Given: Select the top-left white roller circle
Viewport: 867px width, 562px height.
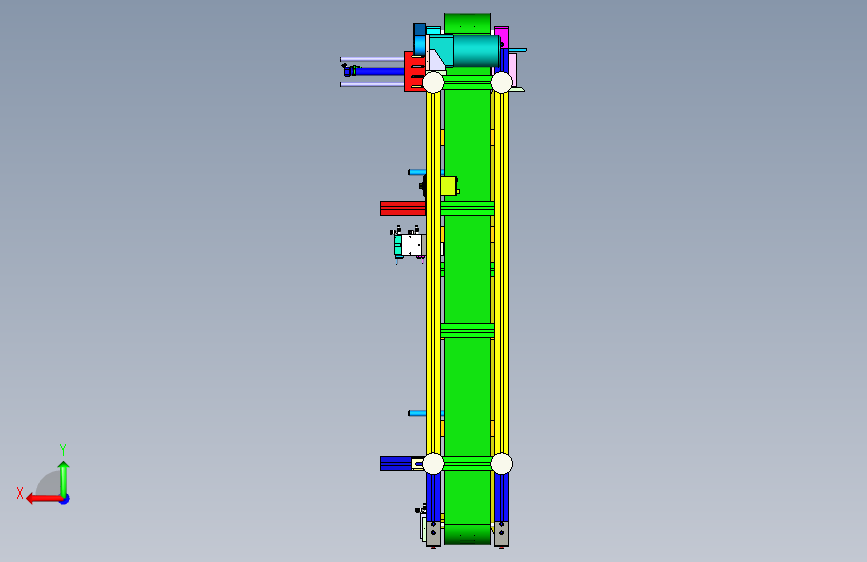Looking at the screenshot, I should [x=433, y=82].
